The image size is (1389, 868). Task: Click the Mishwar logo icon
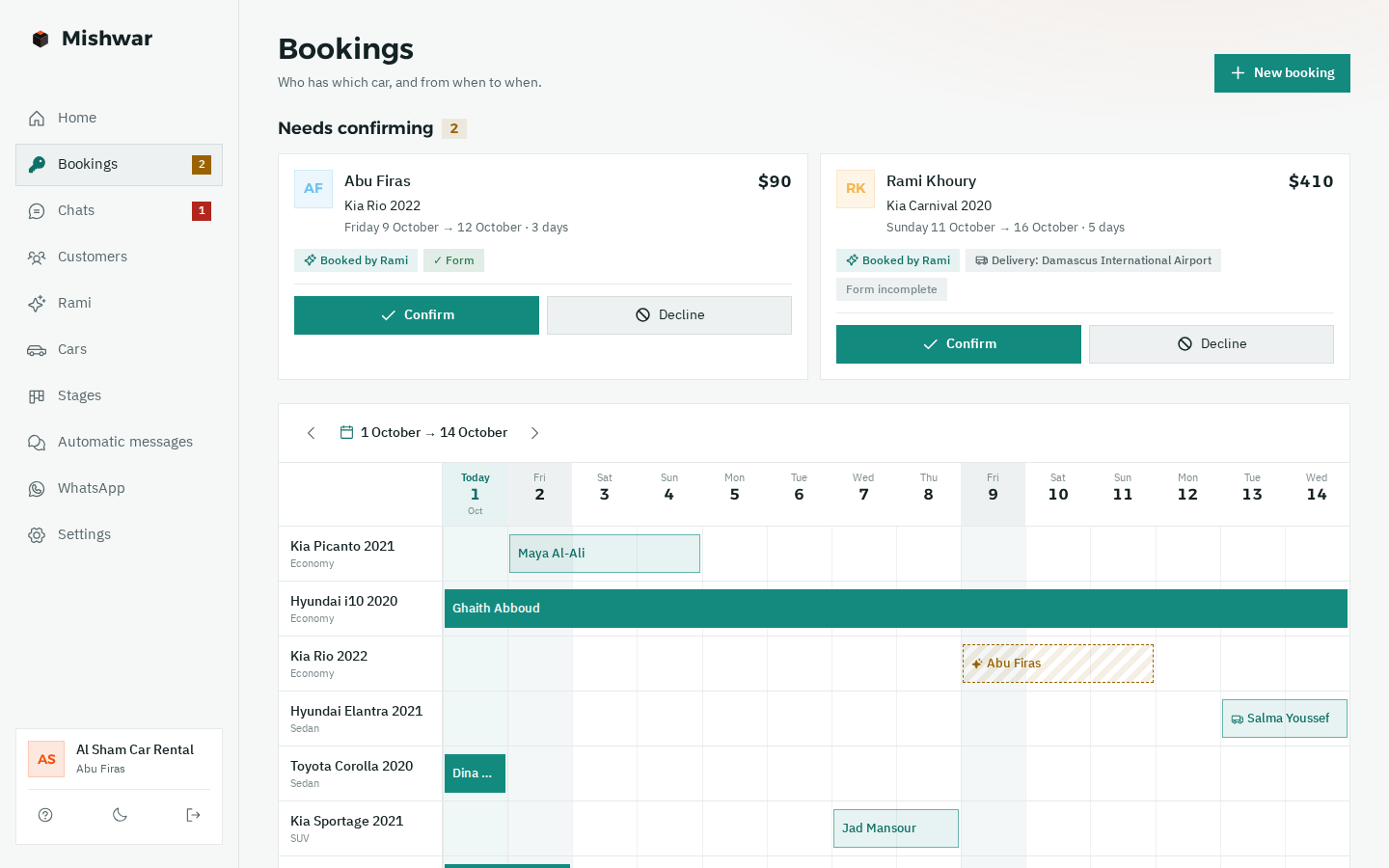(x=41, y=39)
